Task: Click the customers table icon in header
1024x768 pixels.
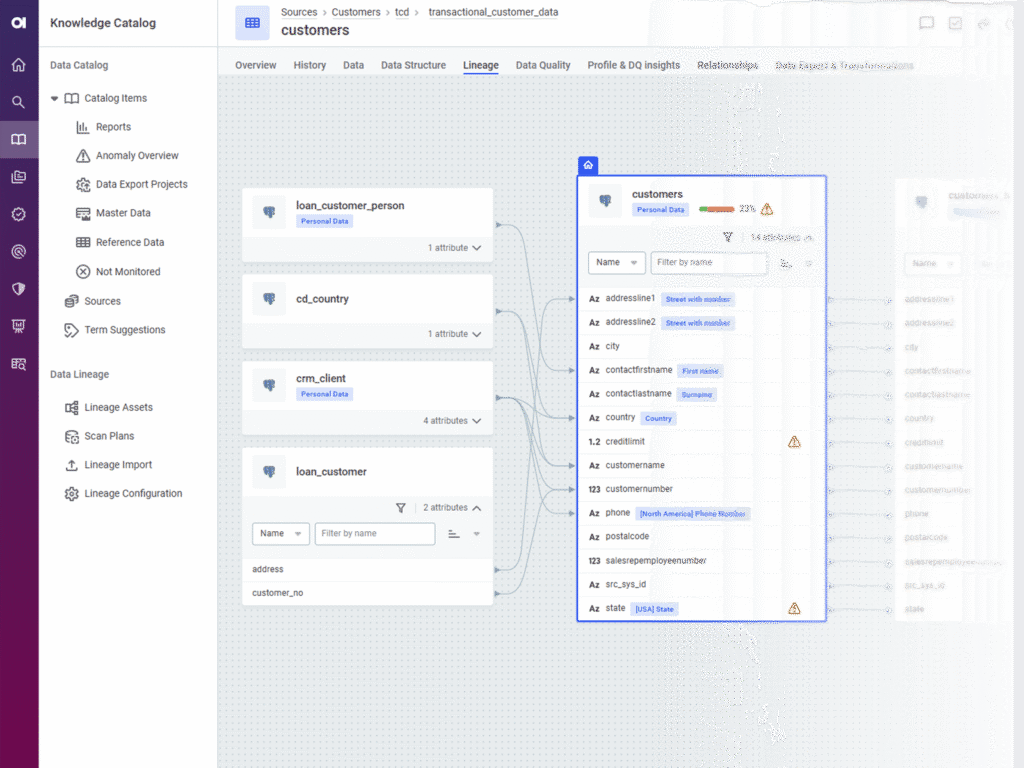Action: click(x=252, y=23)
